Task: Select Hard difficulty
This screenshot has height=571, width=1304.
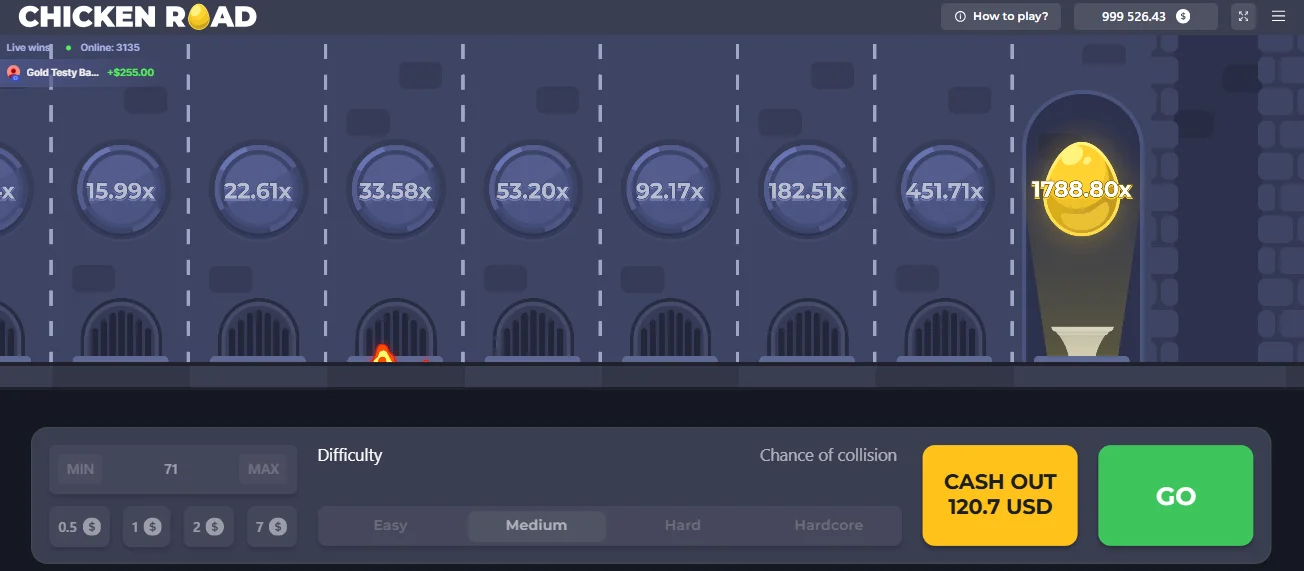Action: coord(683,526)
